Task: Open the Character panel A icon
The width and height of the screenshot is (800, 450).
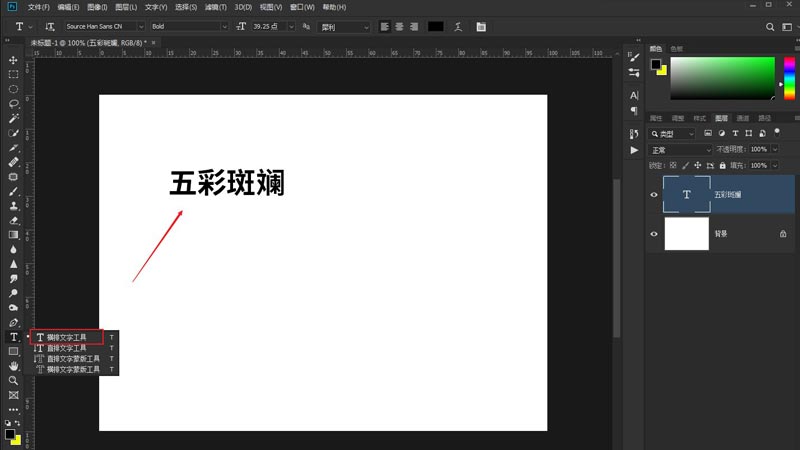Action: (634, 95)
